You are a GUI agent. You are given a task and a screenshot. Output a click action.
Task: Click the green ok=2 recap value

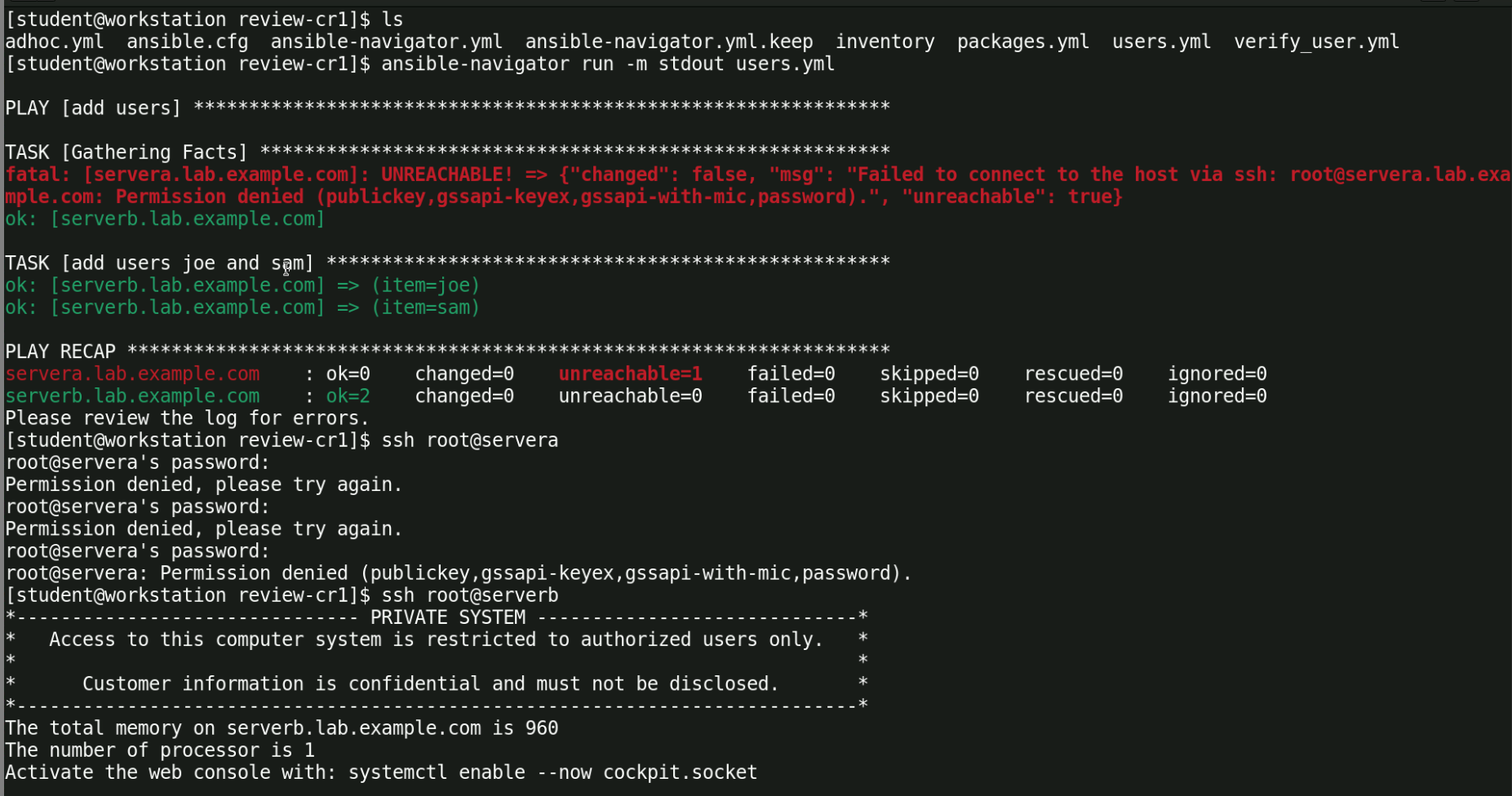click(x=348, y=396)
